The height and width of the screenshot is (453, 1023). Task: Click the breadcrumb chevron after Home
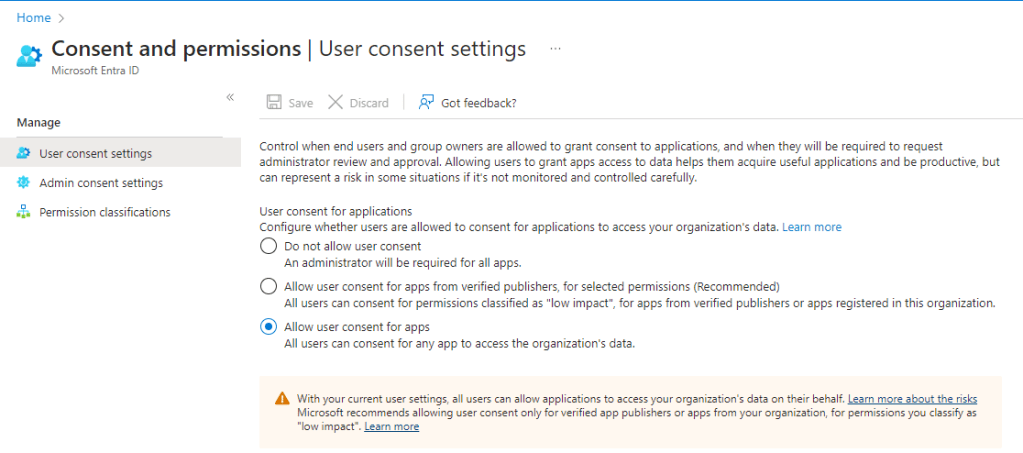click(62, 18)
